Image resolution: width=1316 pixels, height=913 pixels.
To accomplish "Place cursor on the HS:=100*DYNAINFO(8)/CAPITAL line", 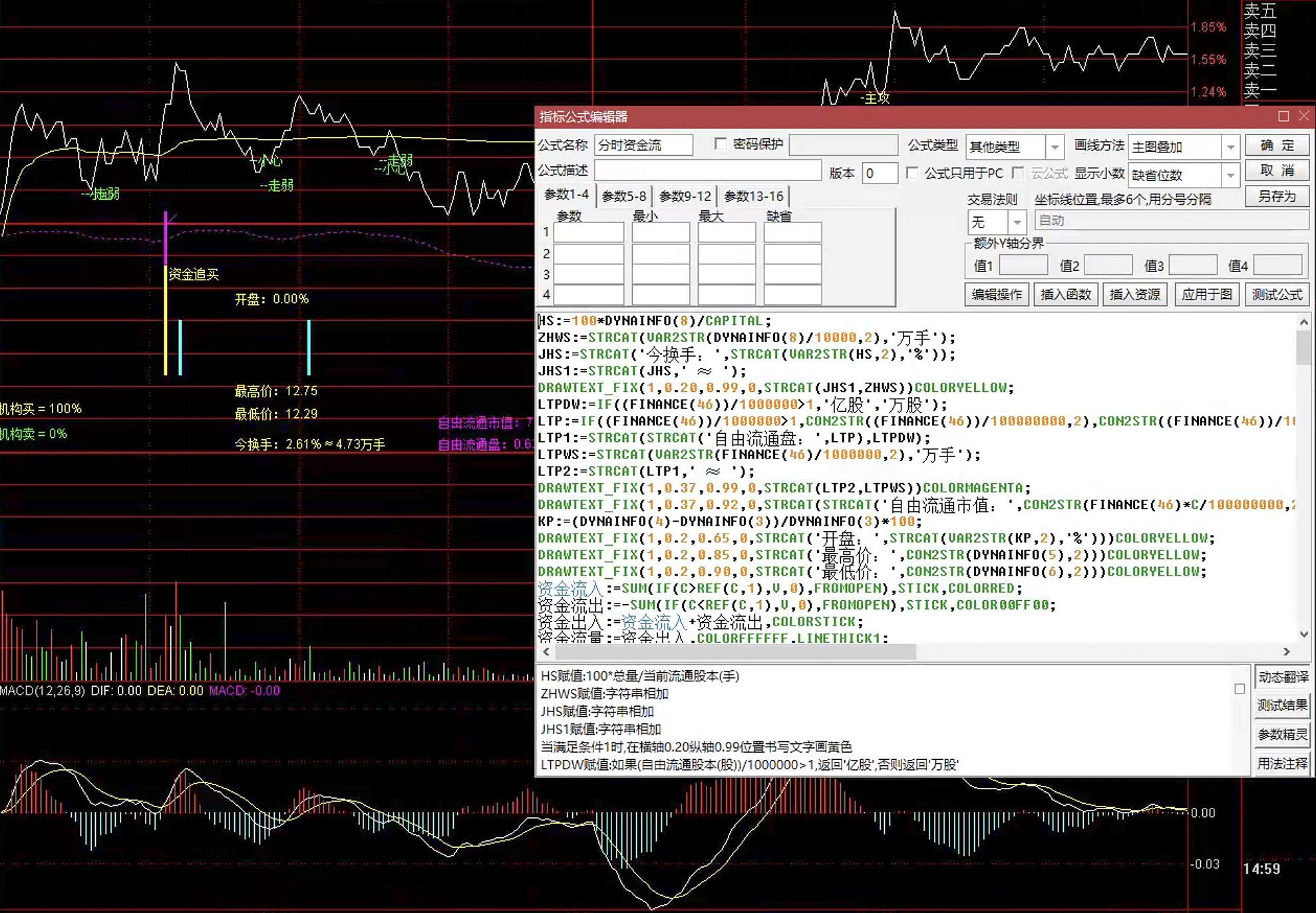I will (655, 321).
